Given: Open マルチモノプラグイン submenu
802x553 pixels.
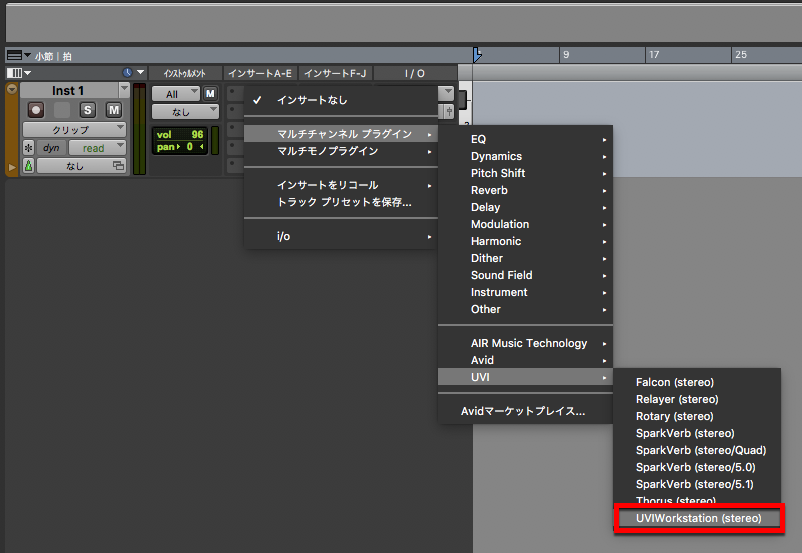Looking at the screenshot, I should pos(341,151).
